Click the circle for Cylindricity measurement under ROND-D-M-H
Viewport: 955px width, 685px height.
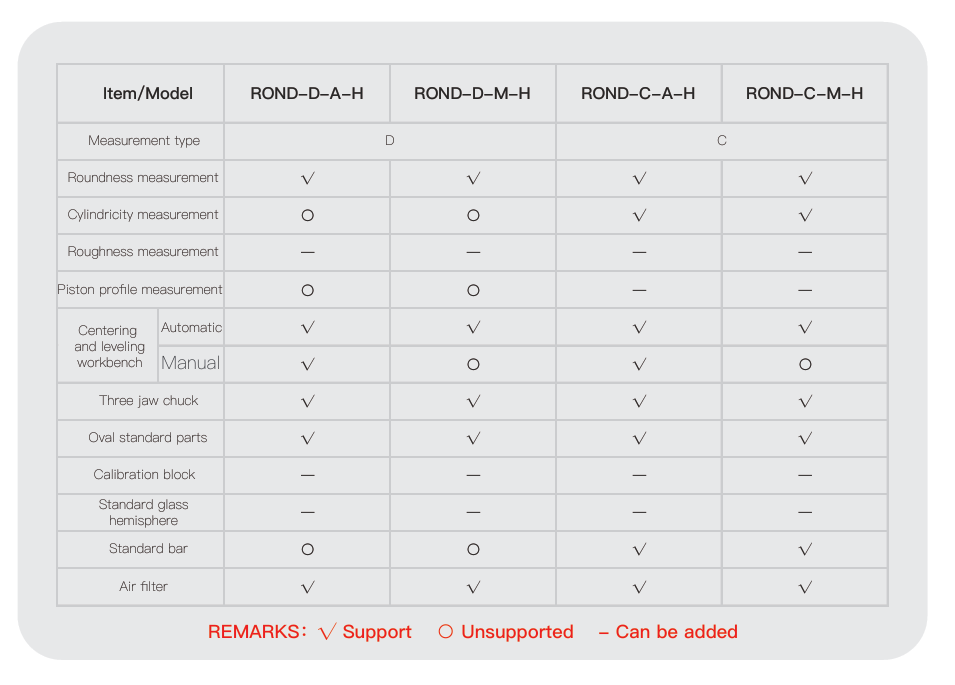tap(473, 216)
